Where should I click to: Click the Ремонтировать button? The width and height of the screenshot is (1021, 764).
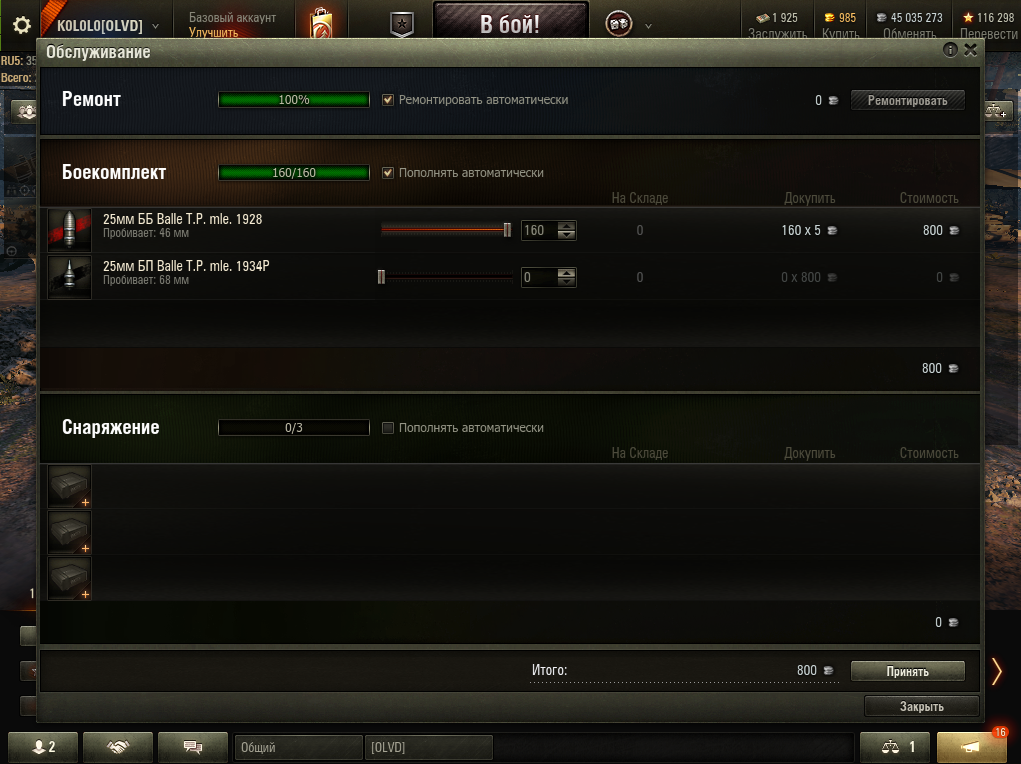pos(907,100)
